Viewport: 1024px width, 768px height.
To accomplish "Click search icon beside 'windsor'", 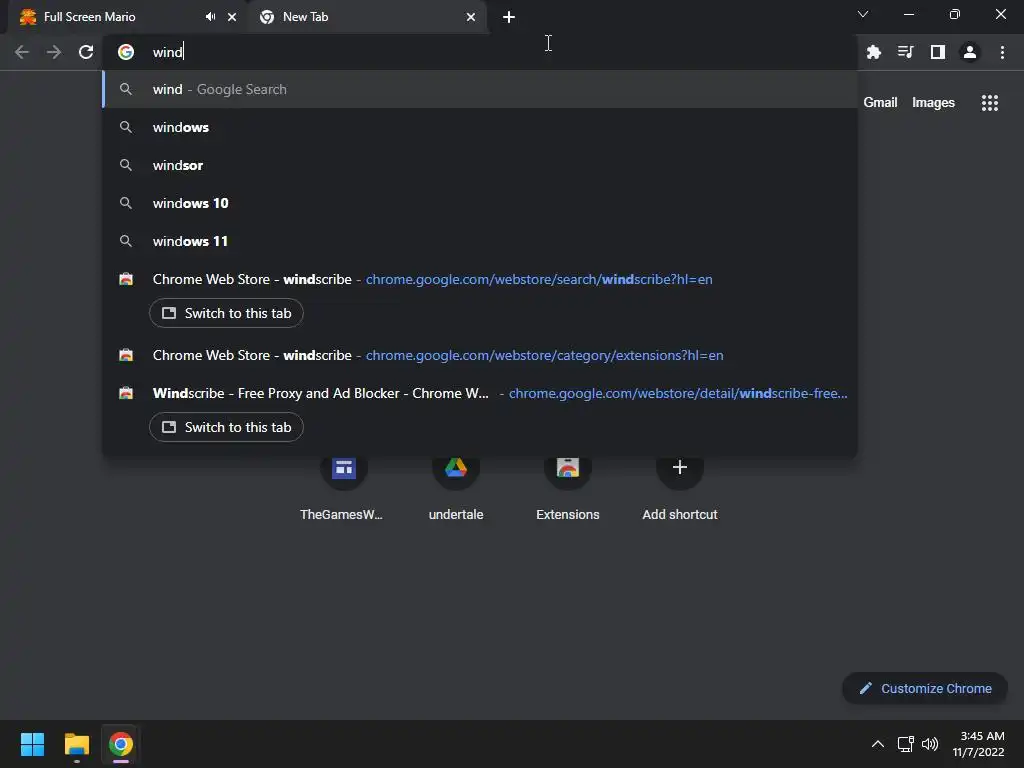I will click(x=126, y=165).
